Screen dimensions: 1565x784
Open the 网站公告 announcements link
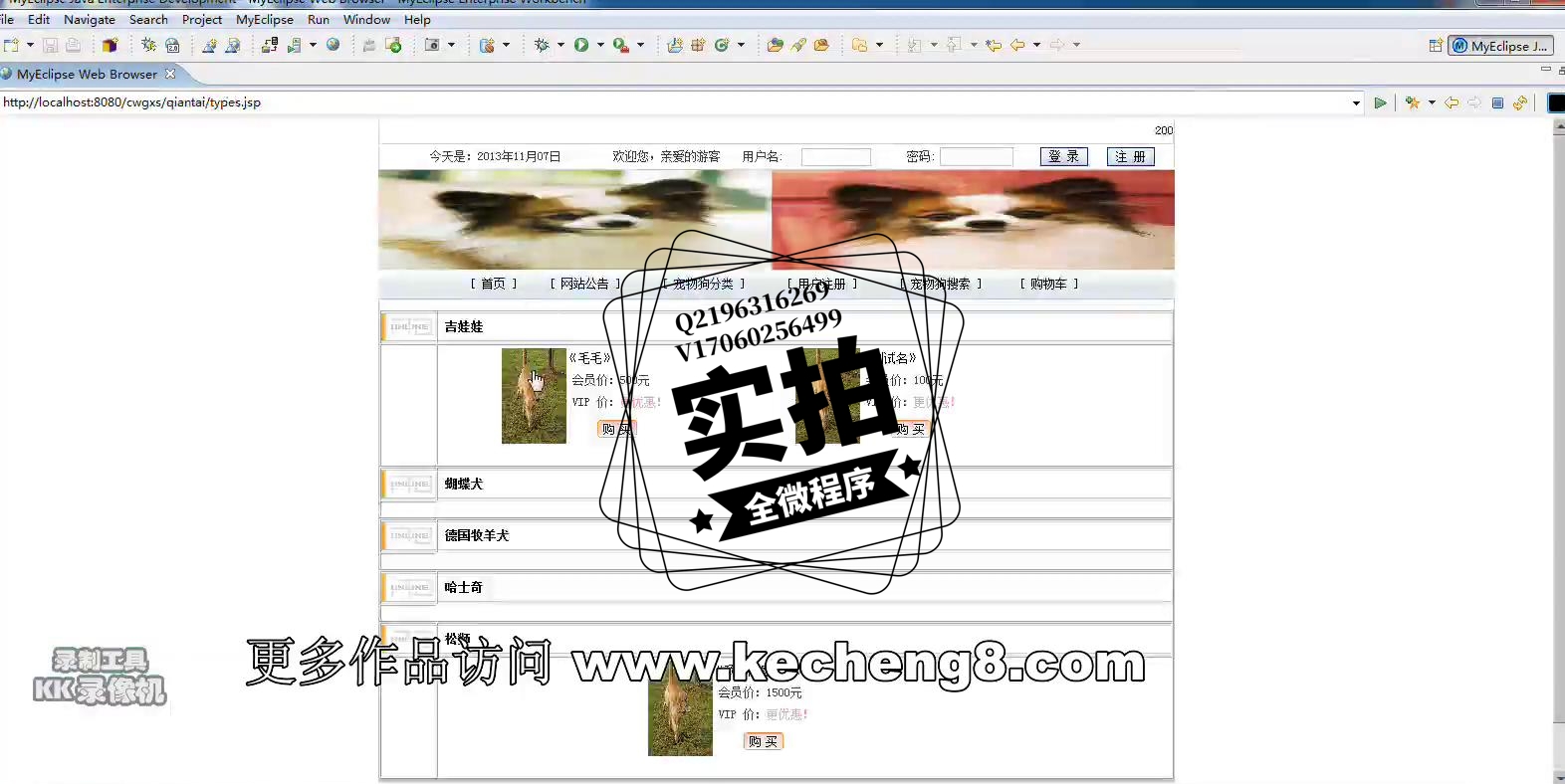click(x=585, y=284)
